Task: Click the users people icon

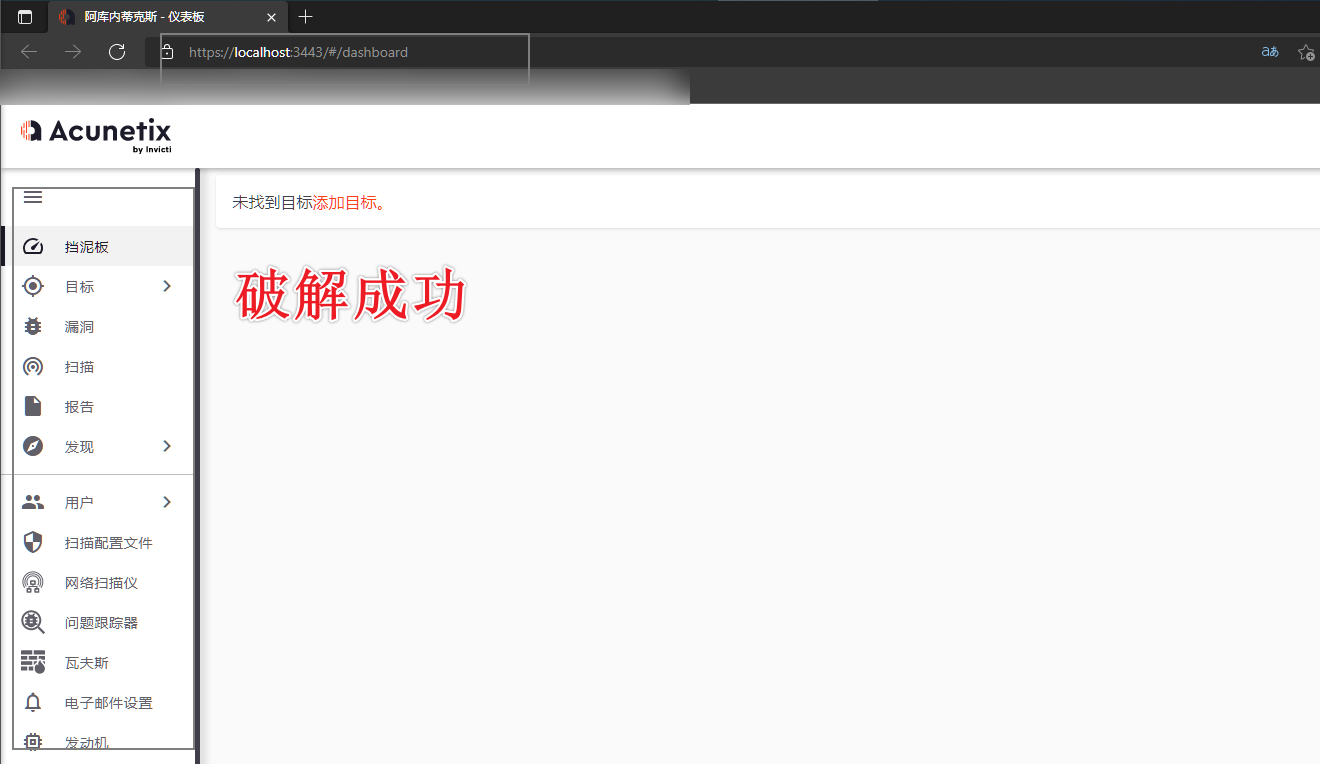Action: tap(33, 502)
